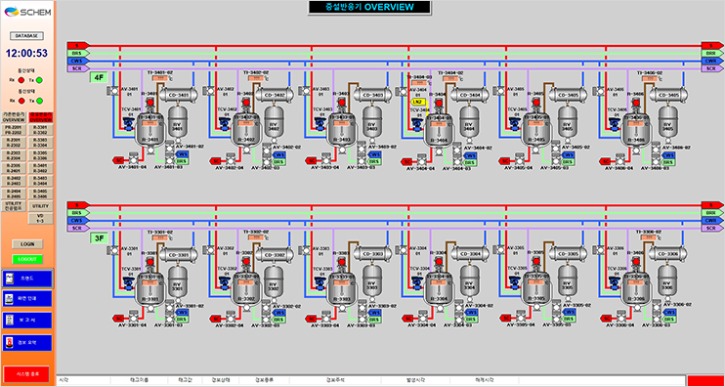Click the TI-3401-02 temperature value field
Image resolution: width=725 pixels, height=387 pixels.
pos(160,78)
